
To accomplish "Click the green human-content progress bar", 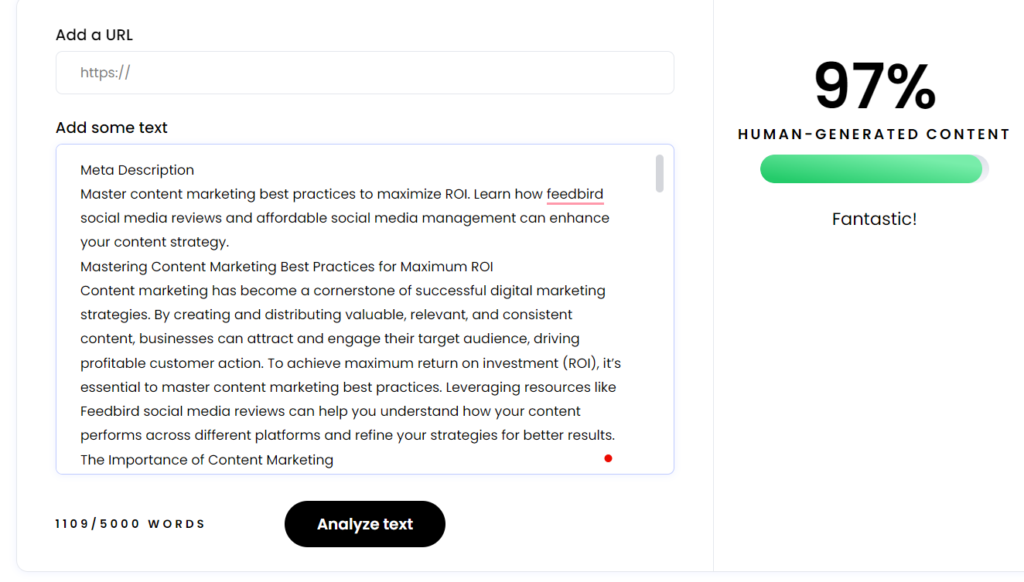I will [871, 169].
